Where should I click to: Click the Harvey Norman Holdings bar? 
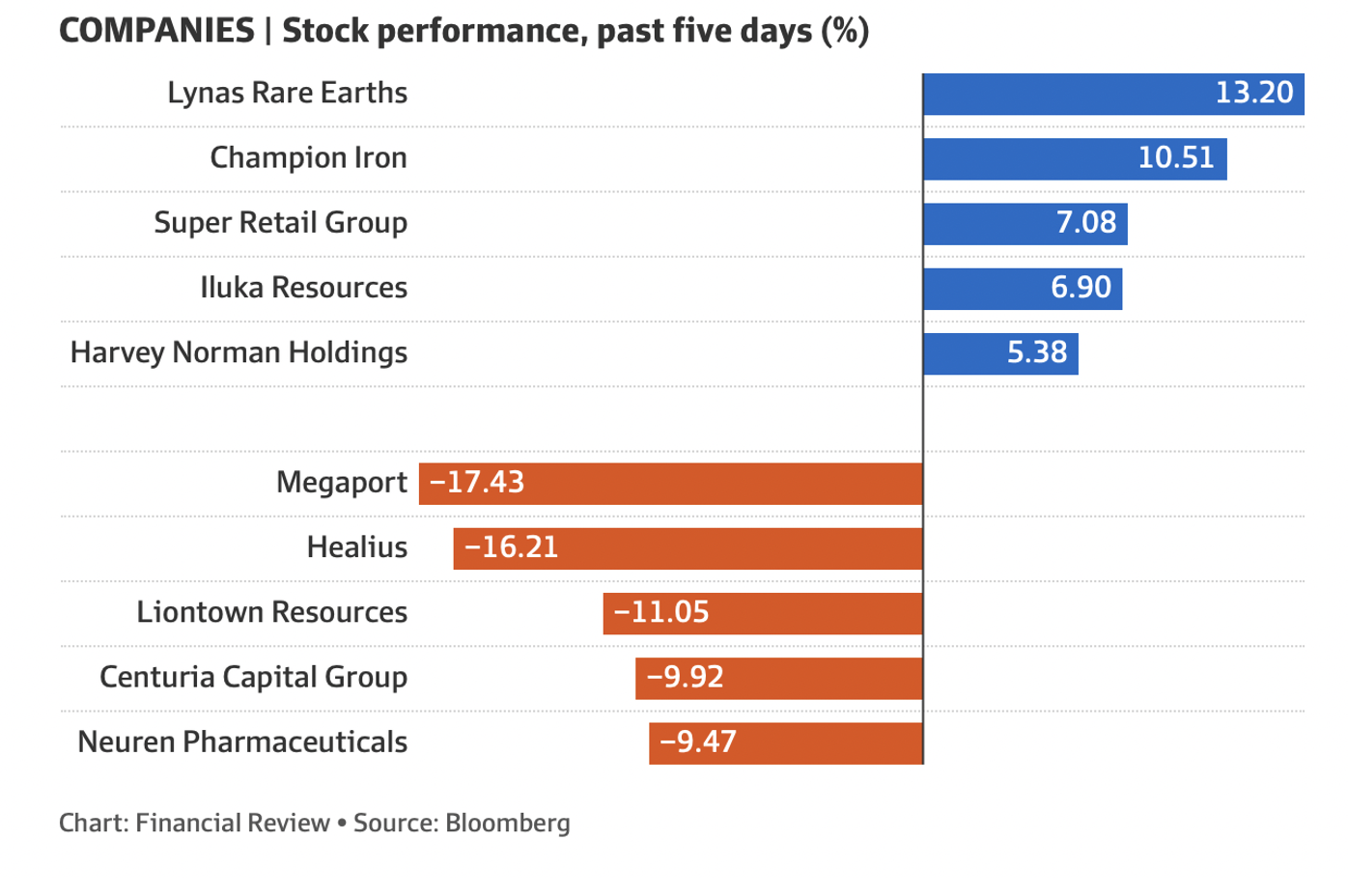point(999,352)
